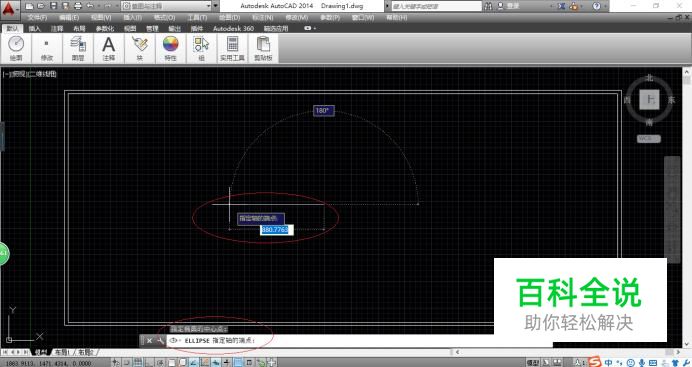Open the Draw (绘图) ribbon panel
Image resolution: width=692 pixels, height=367 pixels.
tap(16, 49)
